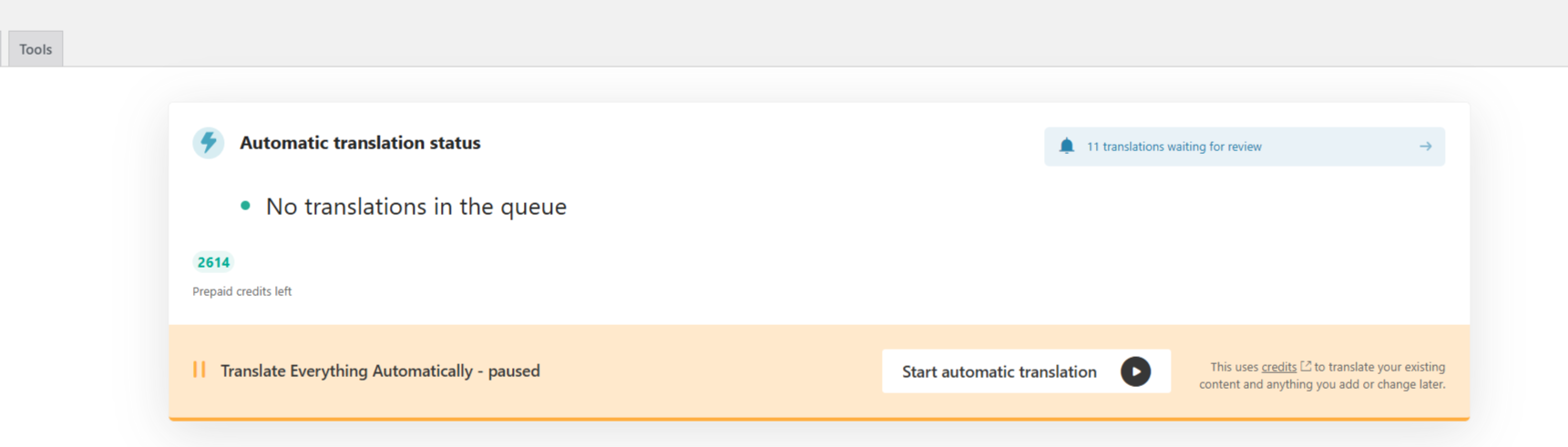1568x447 pixels.
Task: Open 11 translations waiting for review
Action: (1173, 147)
